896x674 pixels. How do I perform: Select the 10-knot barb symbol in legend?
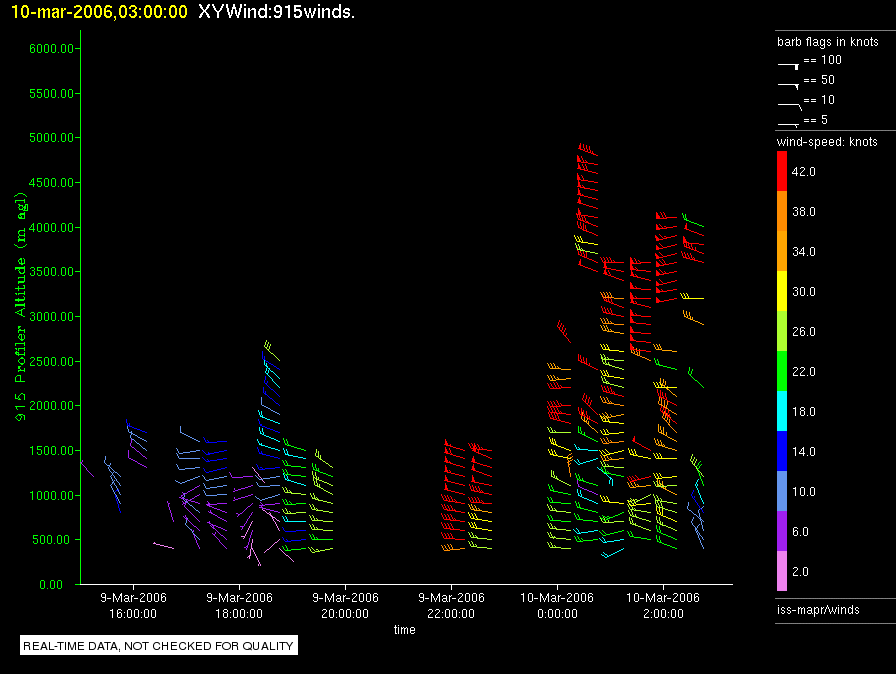789,103
